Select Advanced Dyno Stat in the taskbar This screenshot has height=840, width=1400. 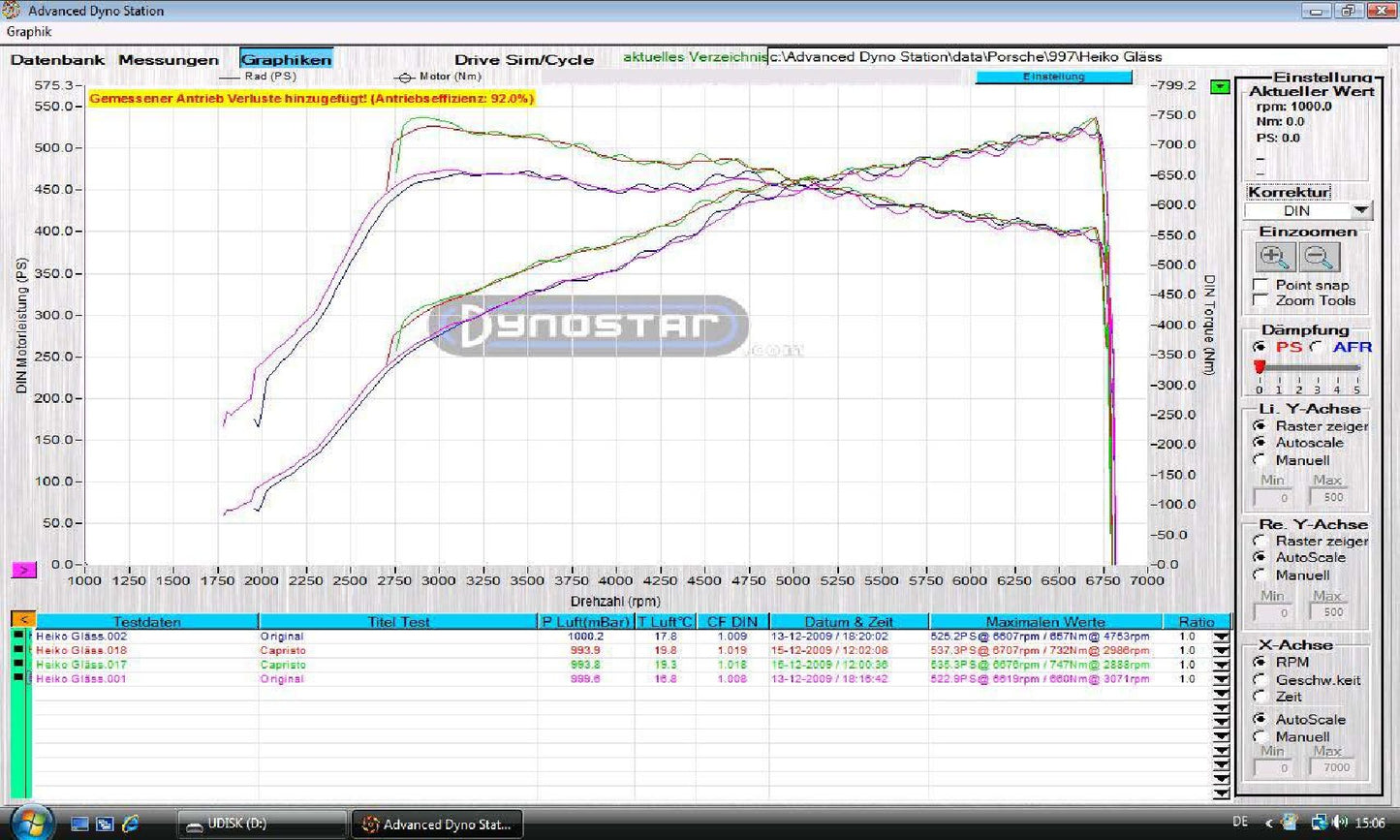pos(438,824)
